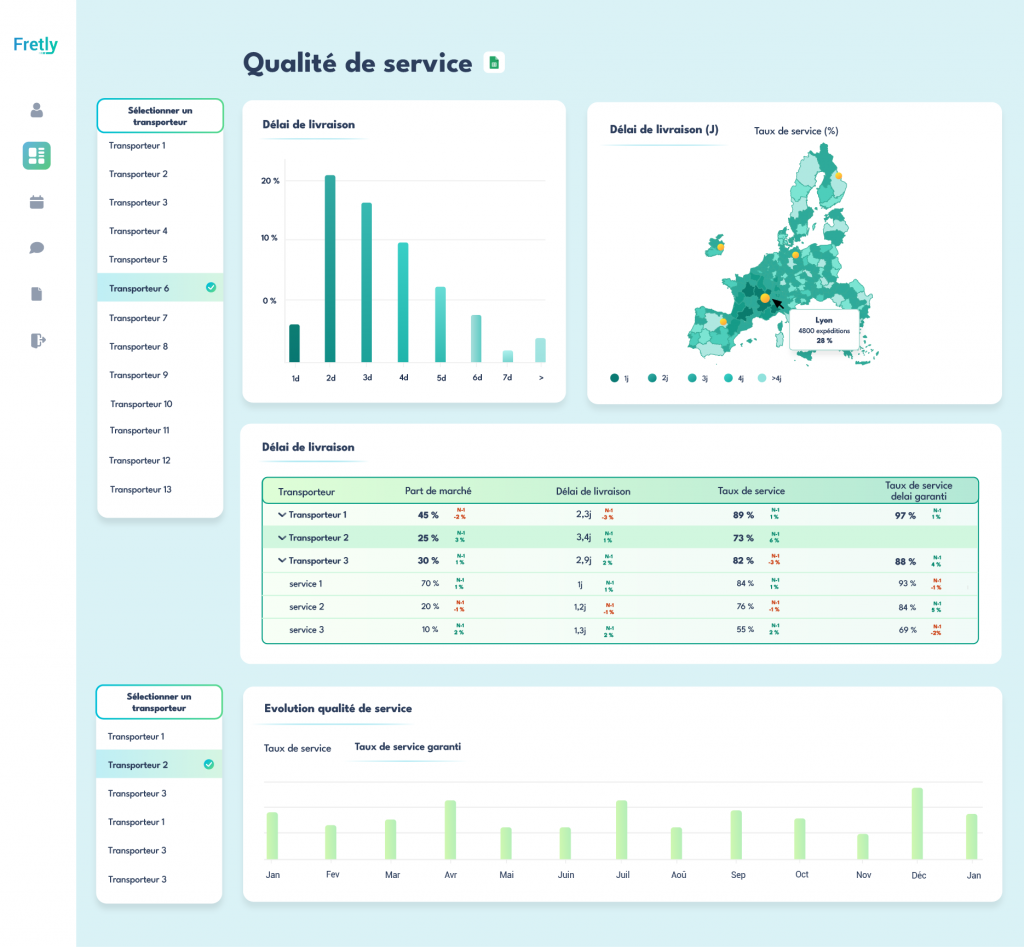The image size is (1024, 947).
Task: Collapse the Transporteur 3 table row chevron
Action: [x=282, y=561]
